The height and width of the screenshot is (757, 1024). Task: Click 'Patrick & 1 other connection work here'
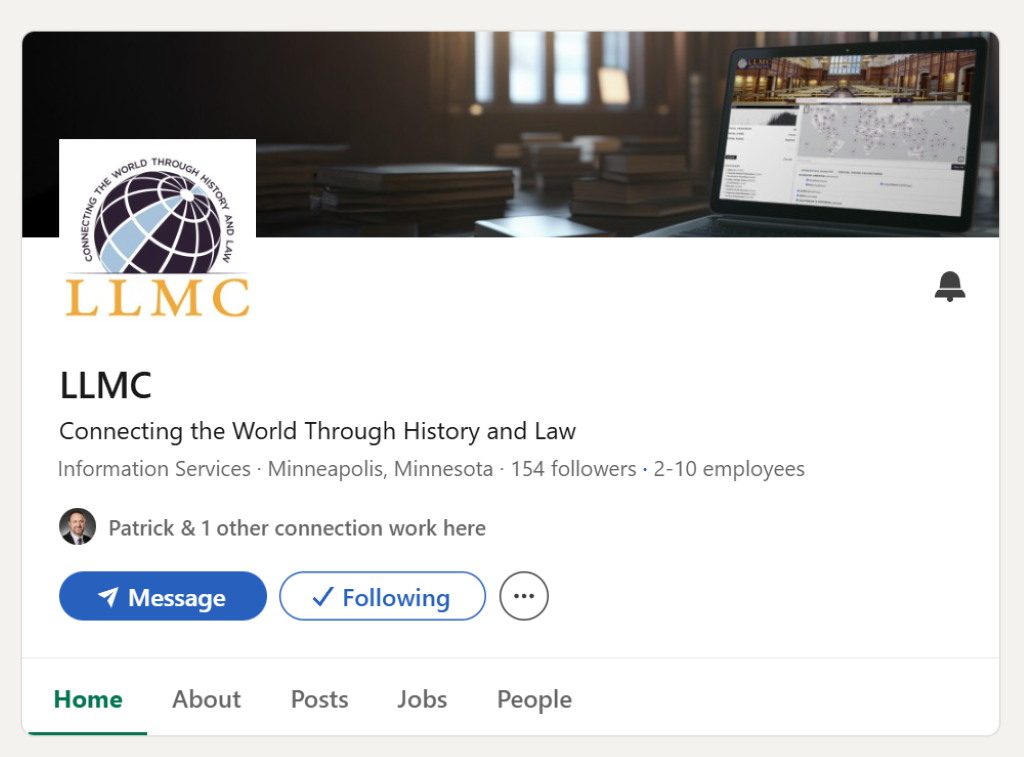(x=297, y=528)
